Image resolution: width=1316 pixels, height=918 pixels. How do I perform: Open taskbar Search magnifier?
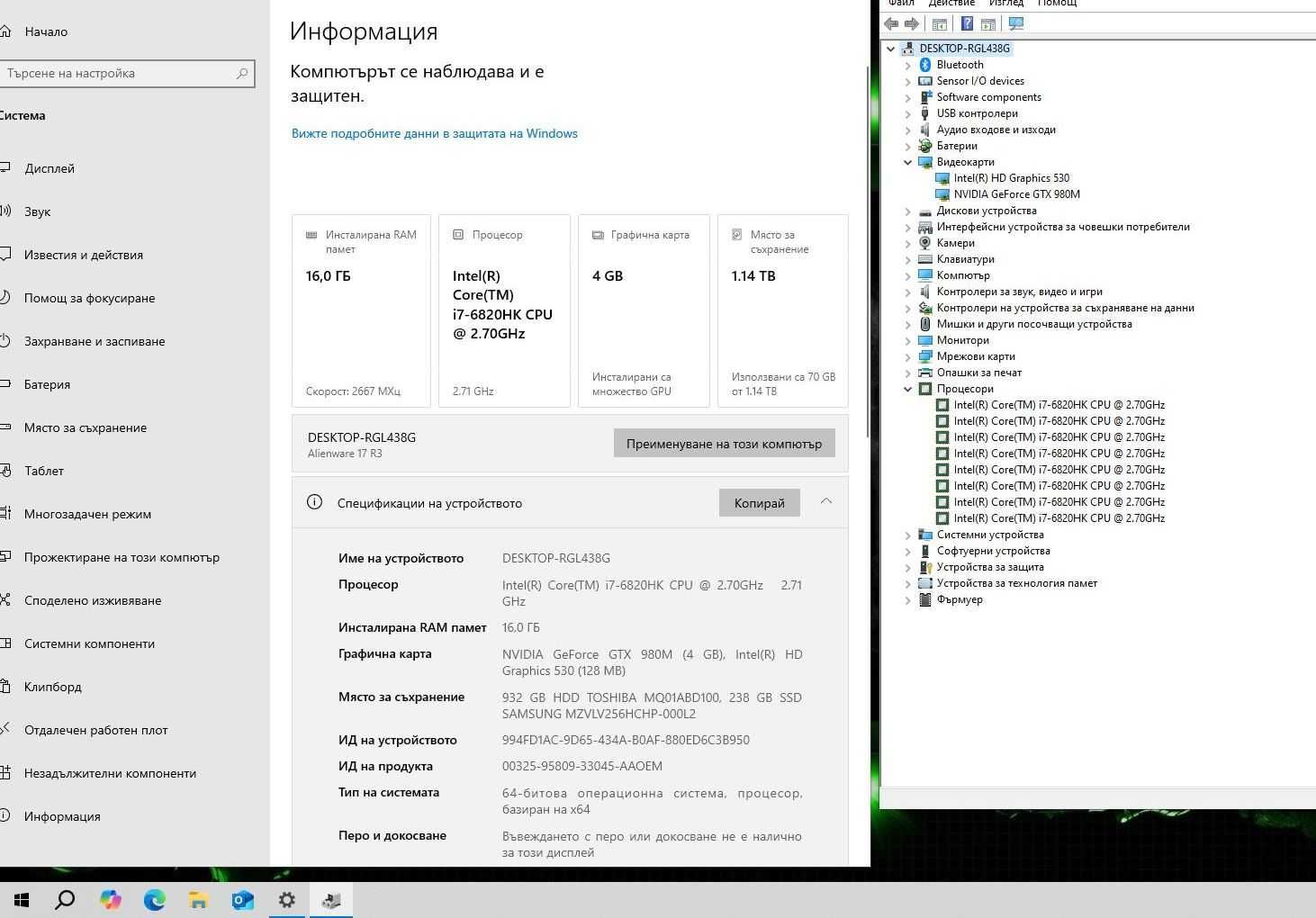65,899
